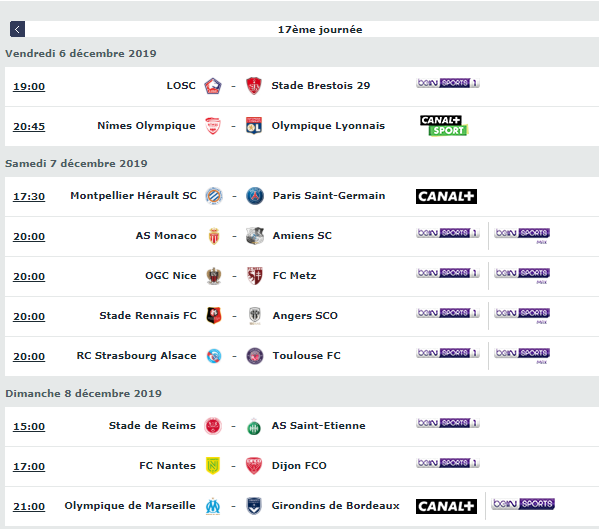Open the 19:00 LOSC match time link

[x=29, y=87]
